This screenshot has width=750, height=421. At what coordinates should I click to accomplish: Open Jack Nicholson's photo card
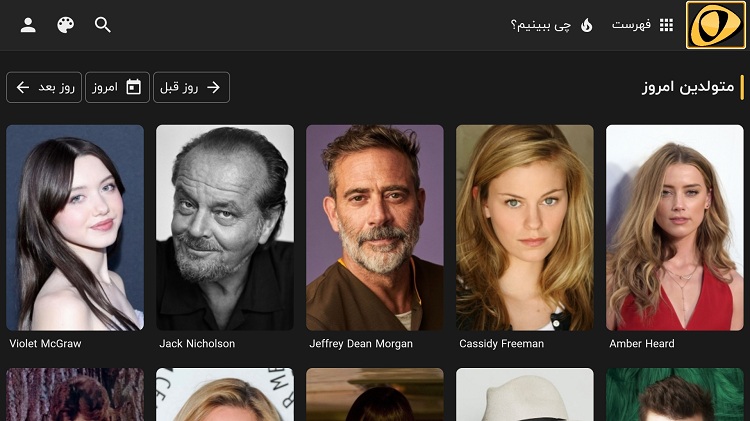pyautogui.click(x=225, y=228)
